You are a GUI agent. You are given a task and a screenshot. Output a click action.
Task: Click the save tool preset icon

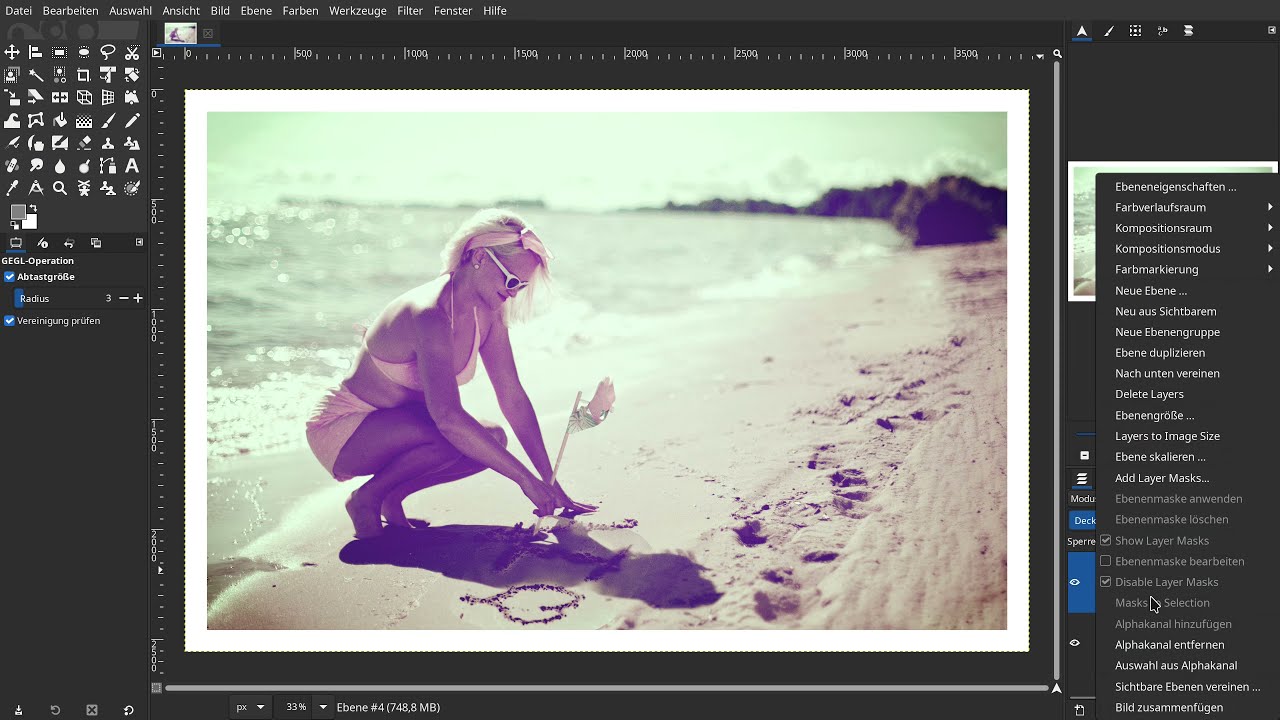point(18,710)
